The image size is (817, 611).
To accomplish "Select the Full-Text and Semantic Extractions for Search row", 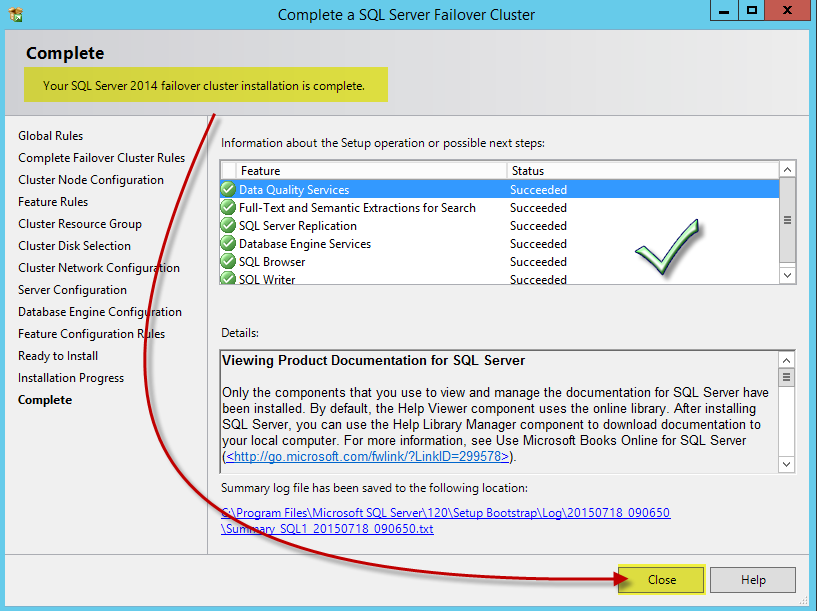I will [x=500, y=208].
